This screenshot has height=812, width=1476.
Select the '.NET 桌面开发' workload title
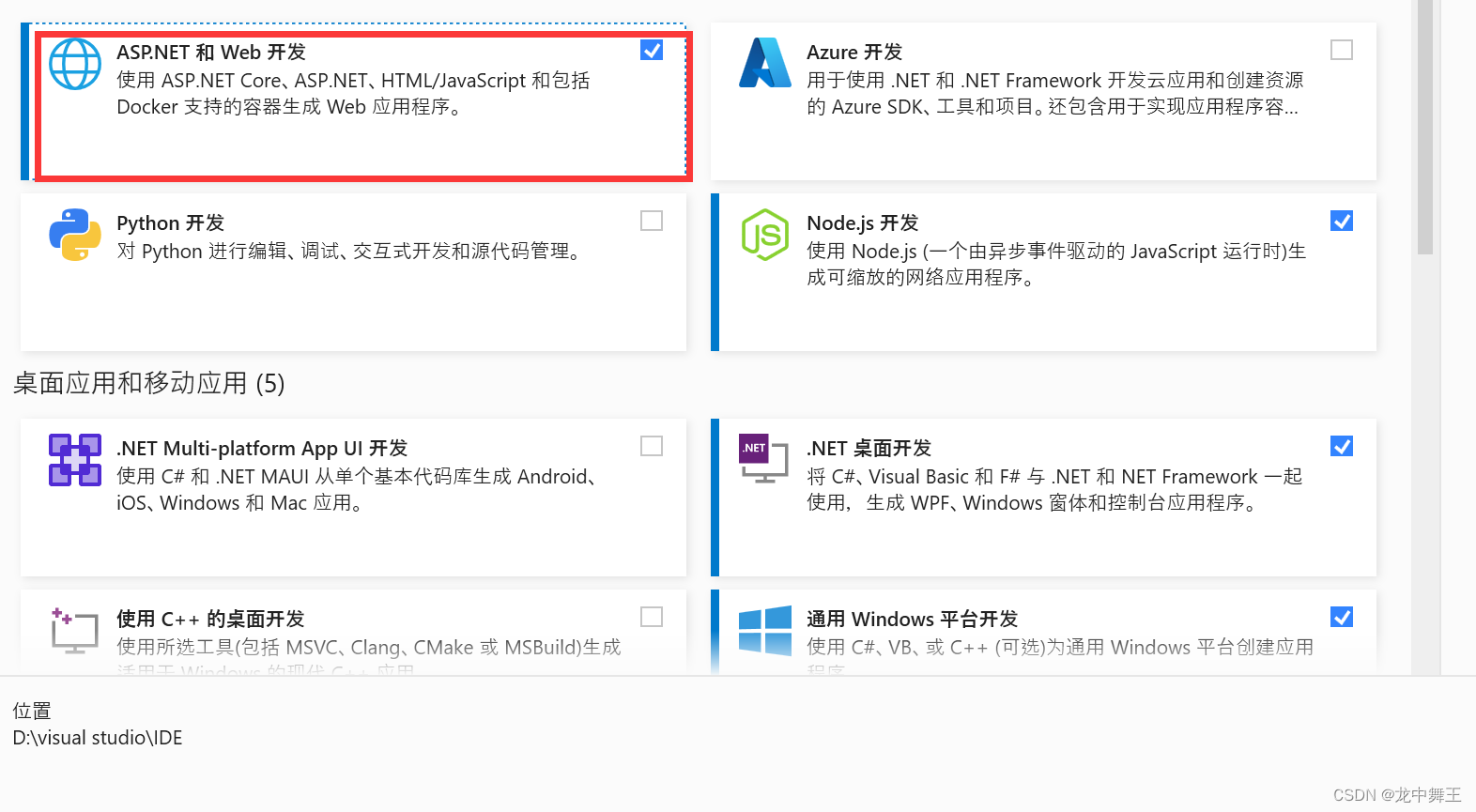pos(869,449)
